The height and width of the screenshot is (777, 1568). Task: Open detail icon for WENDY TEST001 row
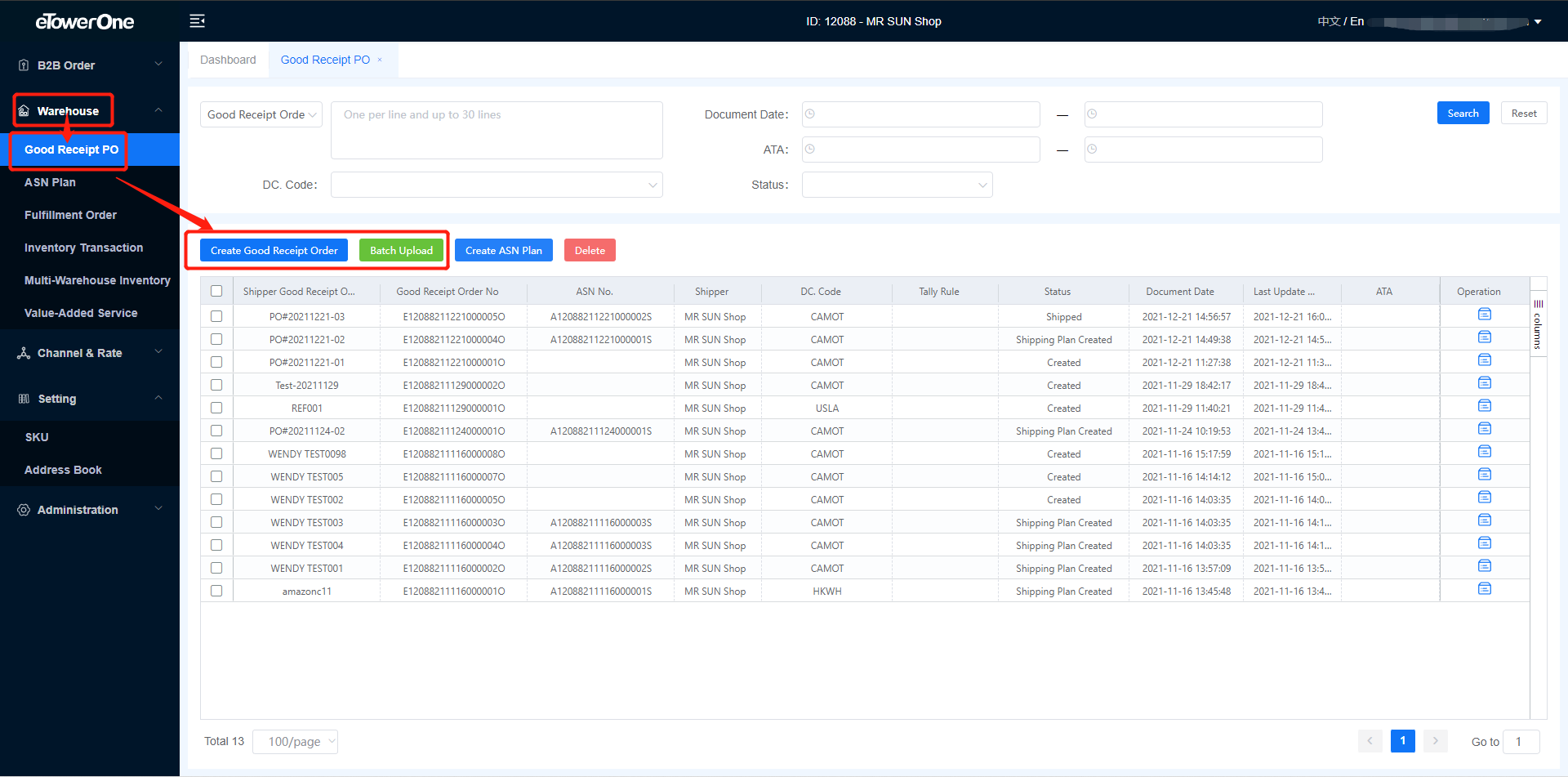[x=1485, y=566]
